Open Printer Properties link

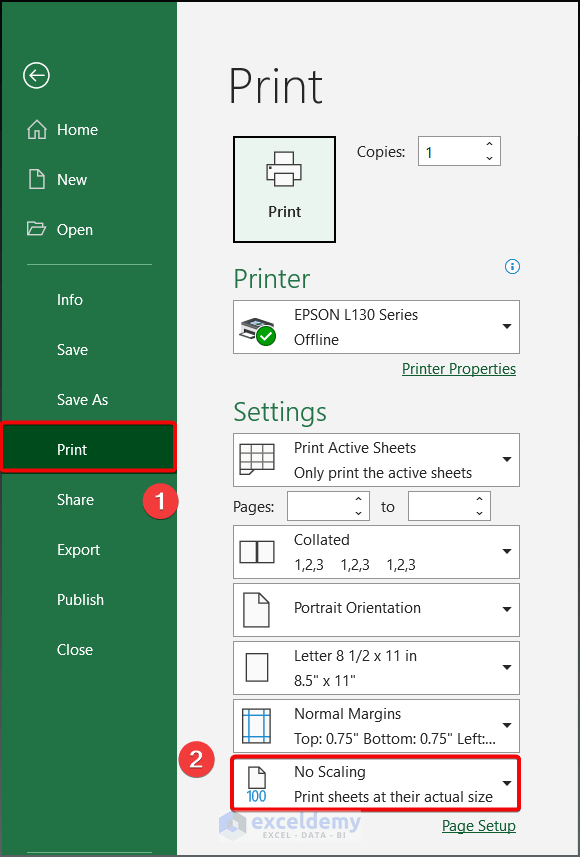[458, 368]
